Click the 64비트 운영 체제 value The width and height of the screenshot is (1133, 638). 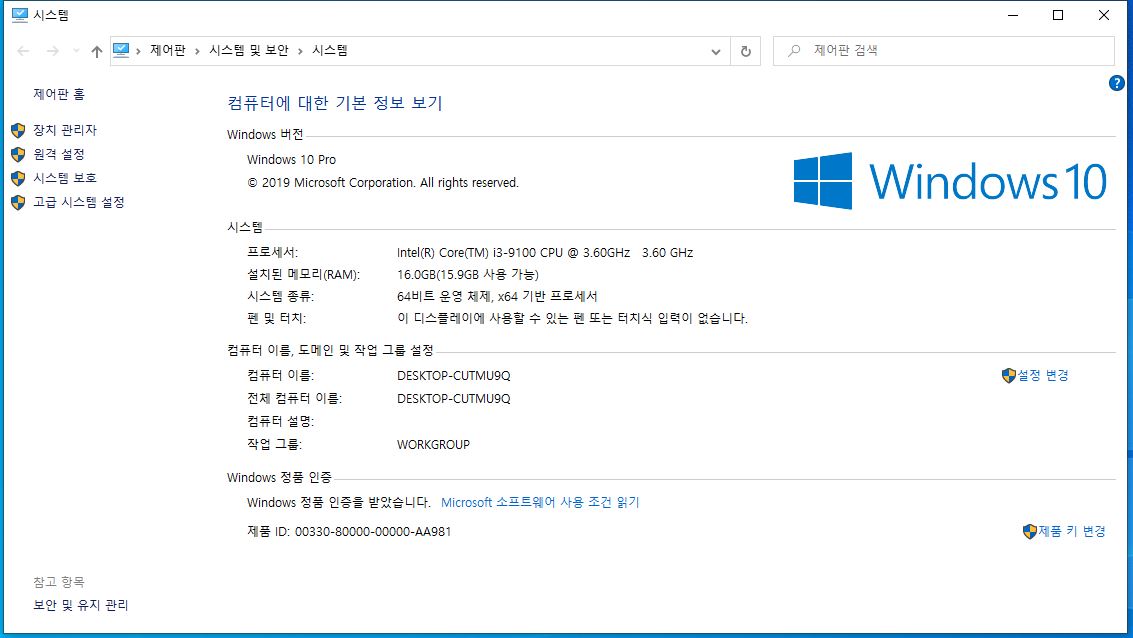[497, 296]
